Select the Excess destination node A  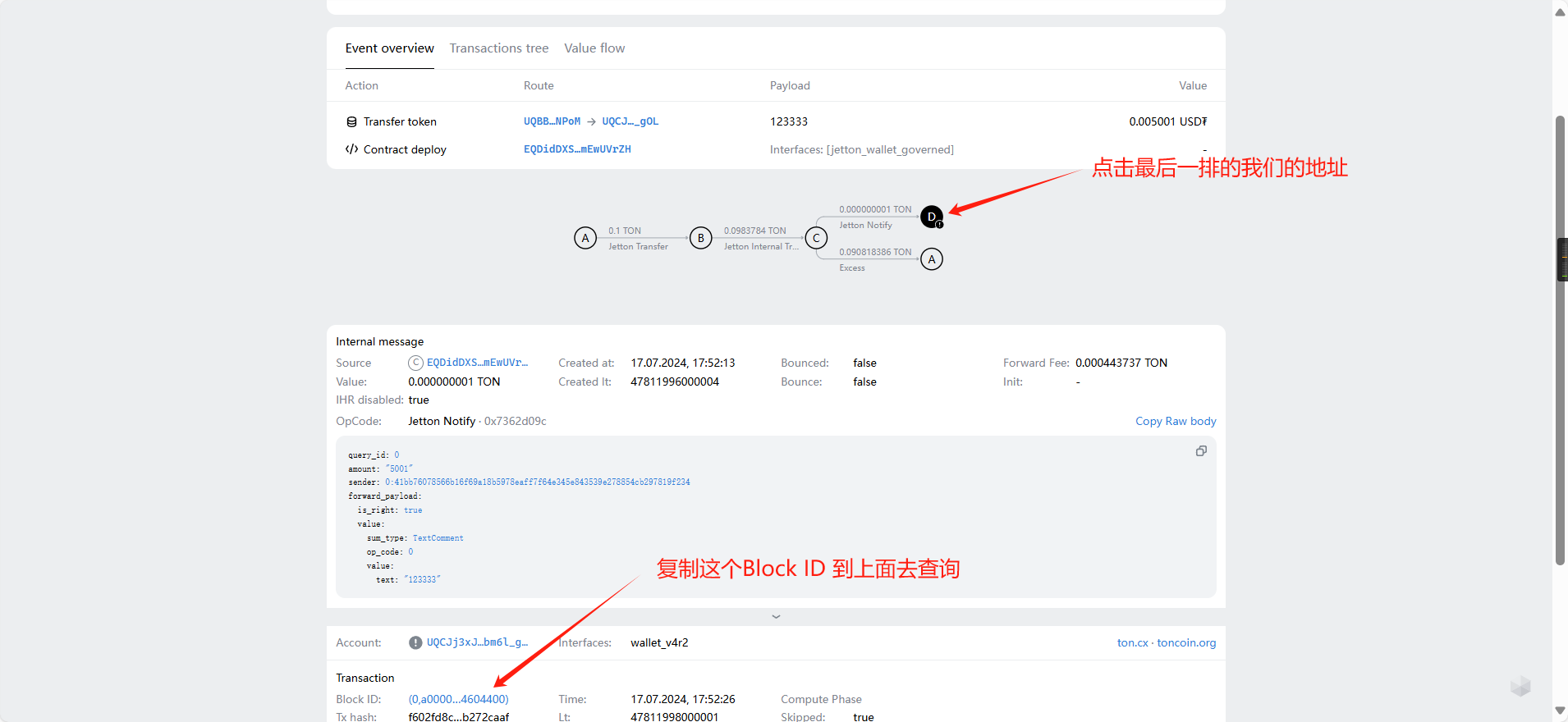point(932,259)
